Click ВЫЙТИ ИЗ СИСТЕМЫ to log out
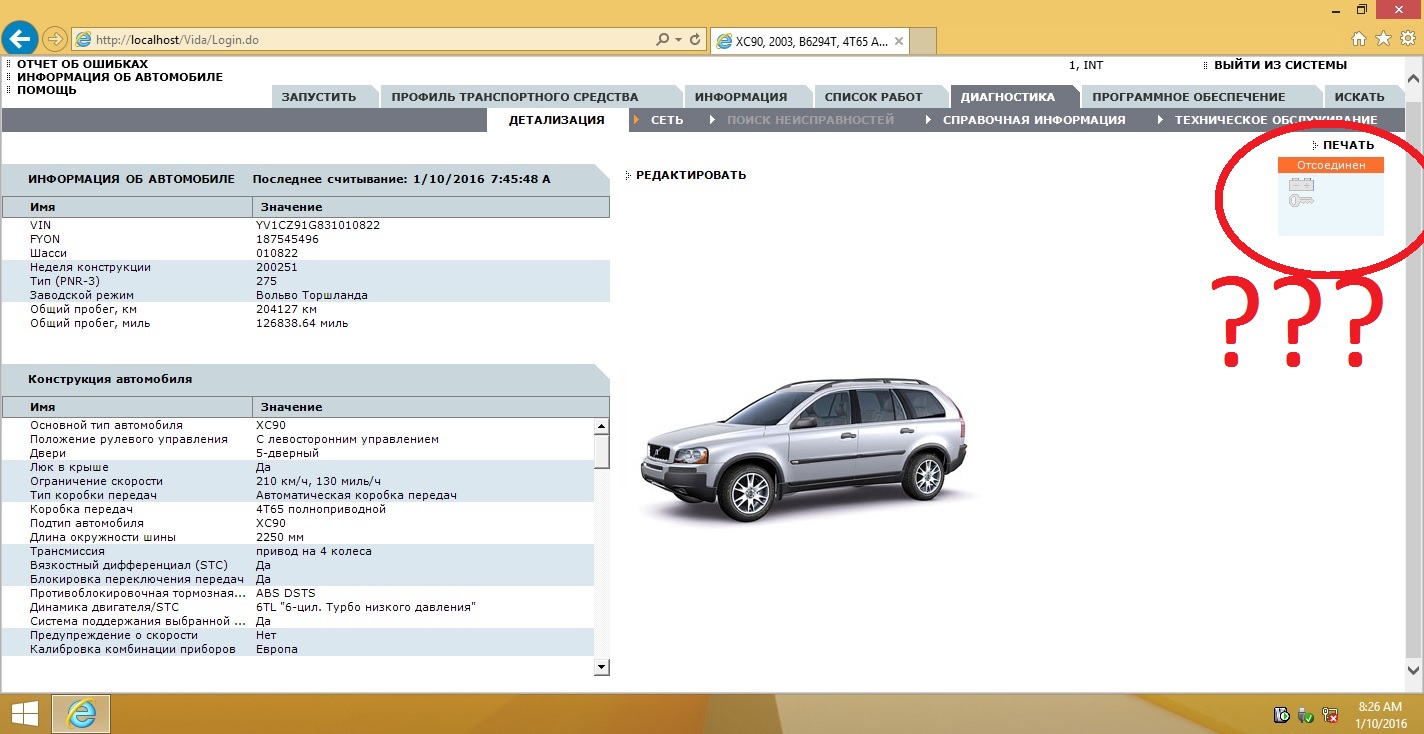 pyautogui.click(x=1280, y=65)
